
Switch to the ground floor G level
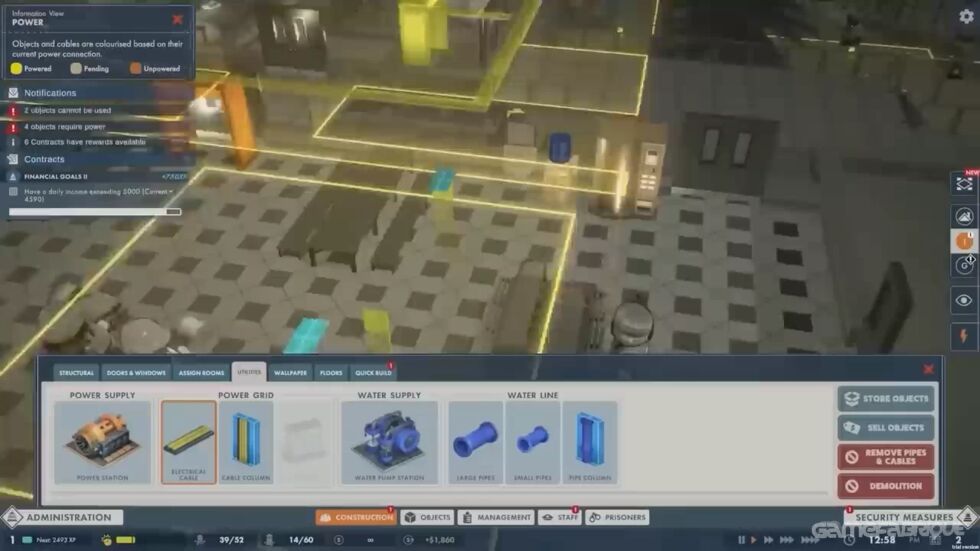coord(964,266)
